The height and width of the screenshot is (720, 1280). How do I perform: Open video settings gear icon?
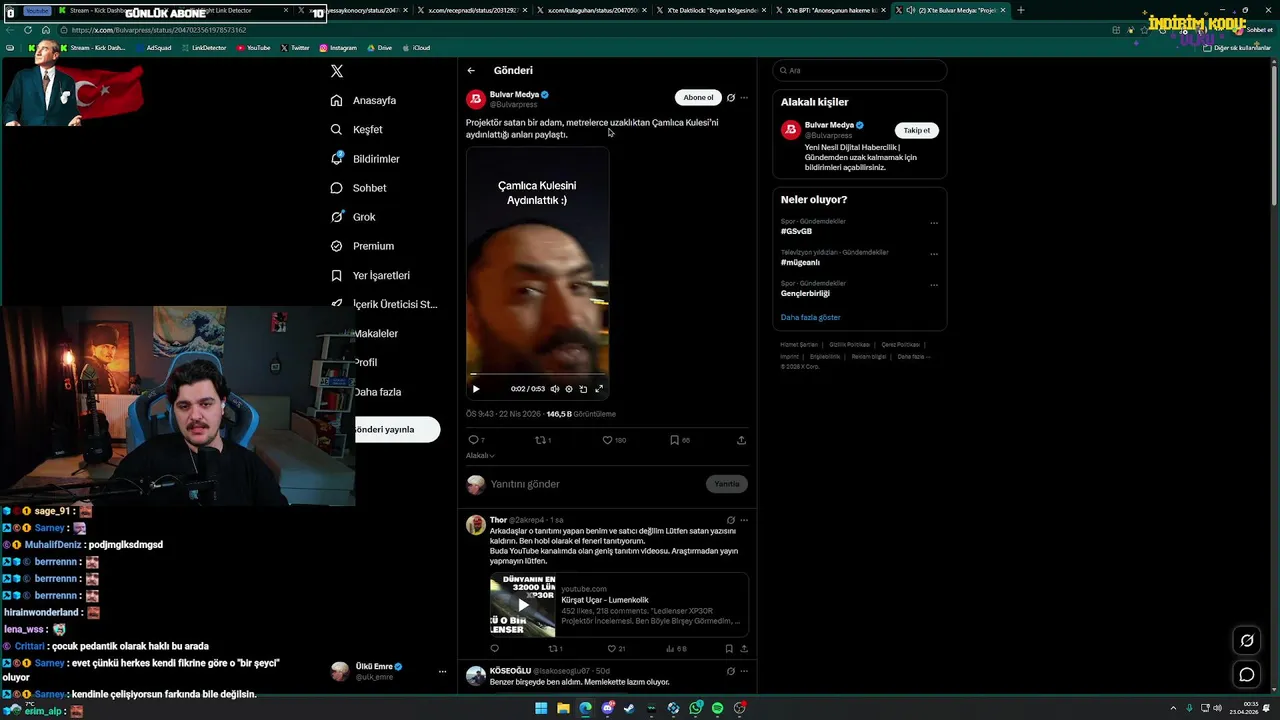[569, 389]
